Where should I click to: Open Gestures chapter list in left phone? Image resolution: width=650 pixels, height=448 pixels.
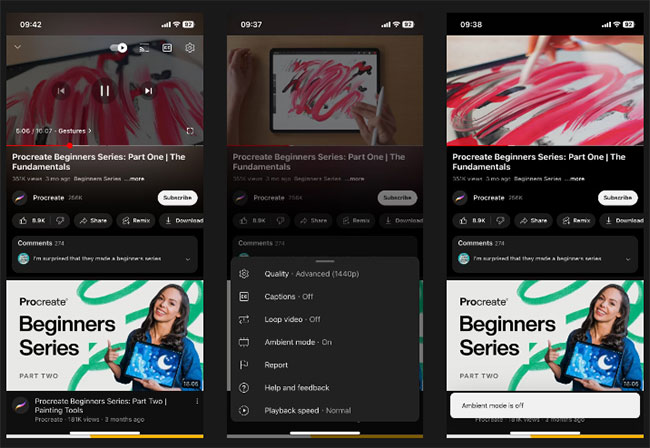(75, 131)
